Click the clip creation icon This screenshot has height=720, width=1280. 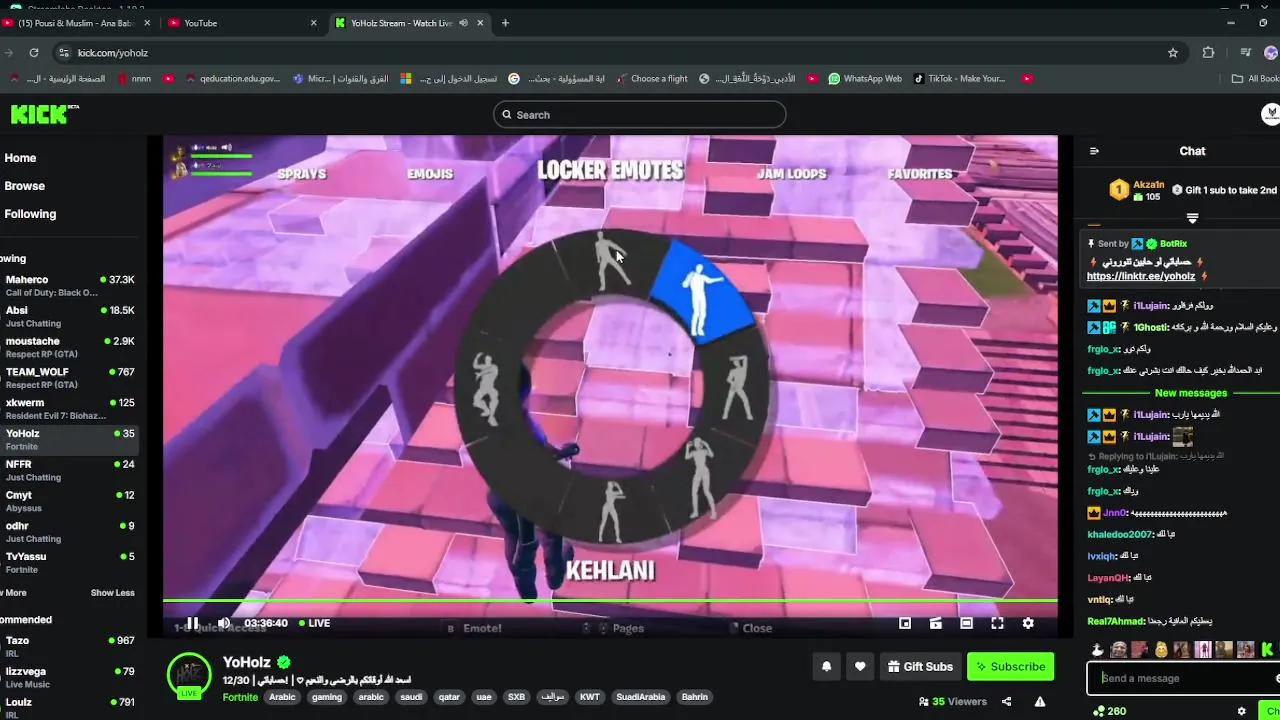[x=936, y=623]
